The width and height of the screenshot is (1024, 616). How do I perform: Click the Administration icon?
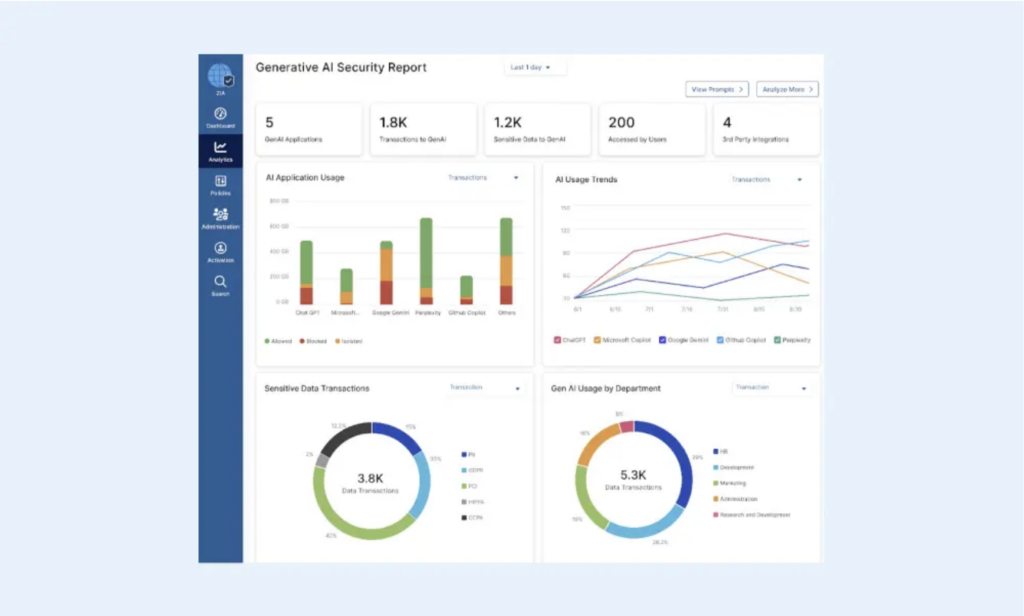pos(220,218)
